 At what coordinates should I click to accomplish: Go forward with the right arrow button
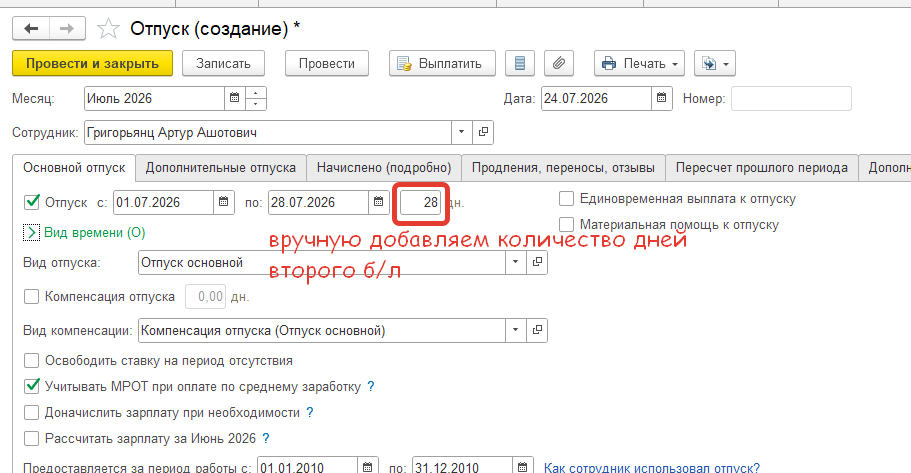(x=67, y=28)
